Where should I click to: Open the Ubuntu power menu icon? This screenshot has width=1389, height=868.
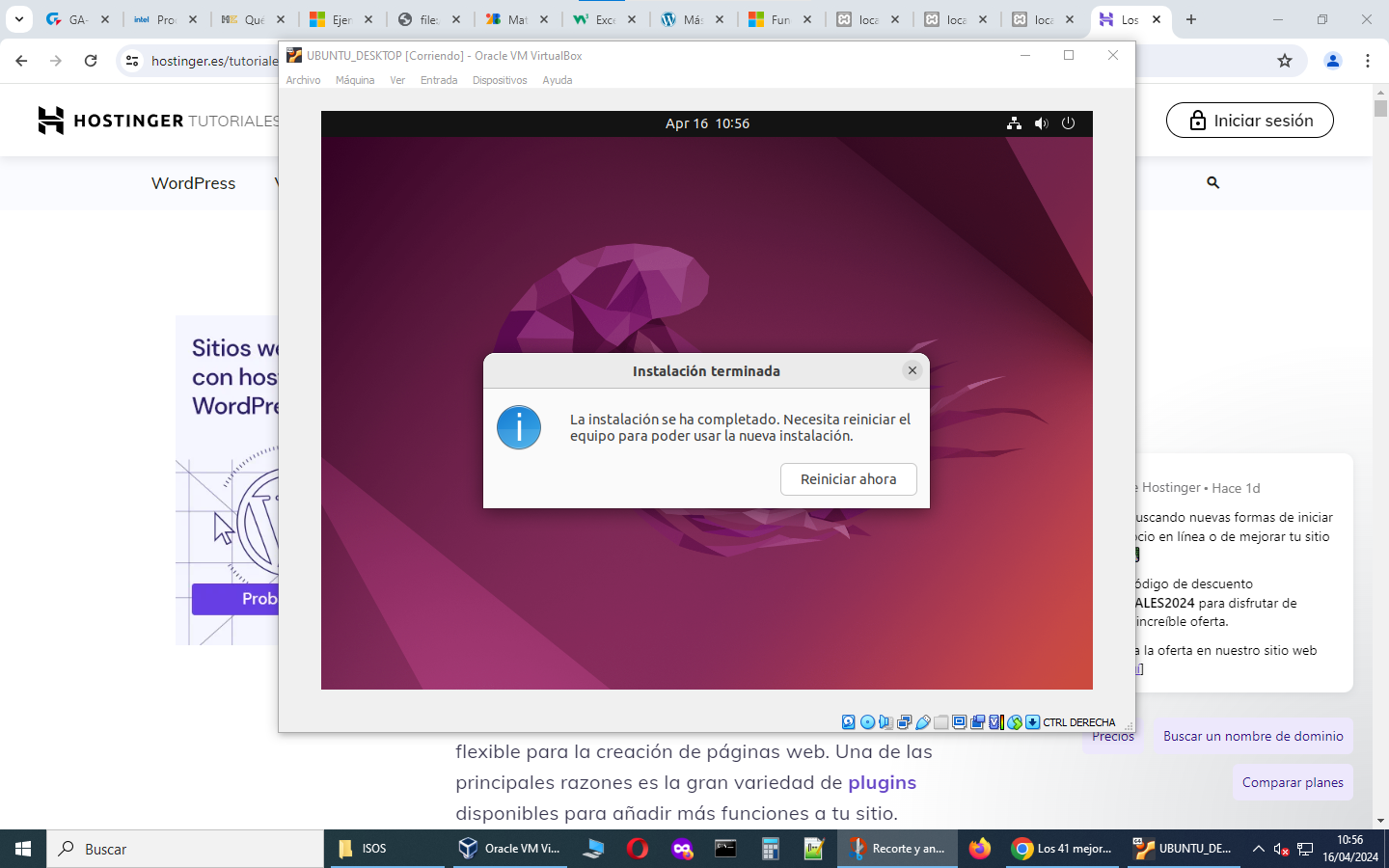pos(1068,123)
